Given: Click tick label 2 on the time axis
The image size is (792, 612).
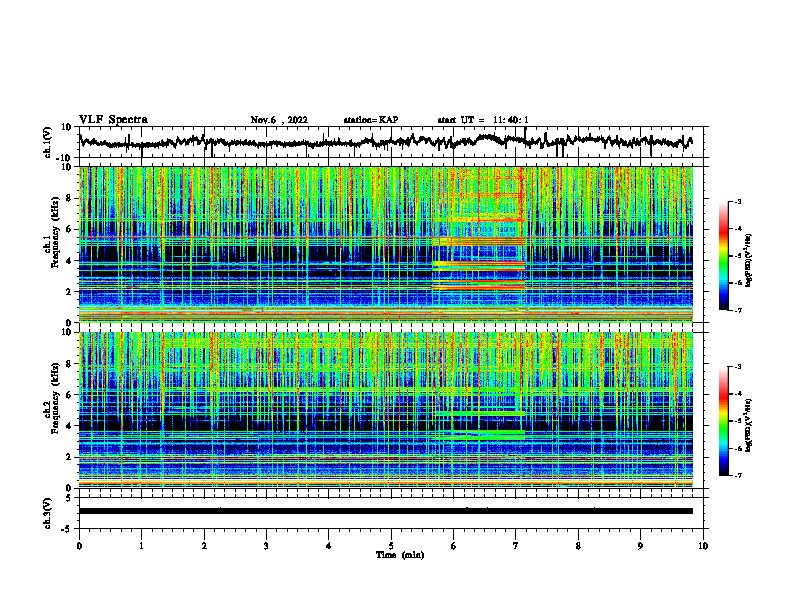Looking at the screenshot, I should coord(204,546).
